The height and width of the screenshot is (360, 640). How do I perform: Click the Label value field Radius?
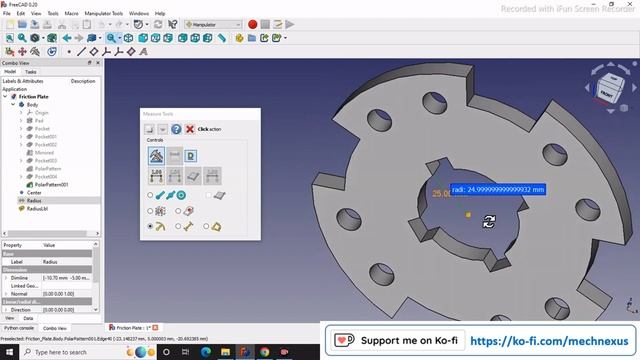click(x=67, y=262)
